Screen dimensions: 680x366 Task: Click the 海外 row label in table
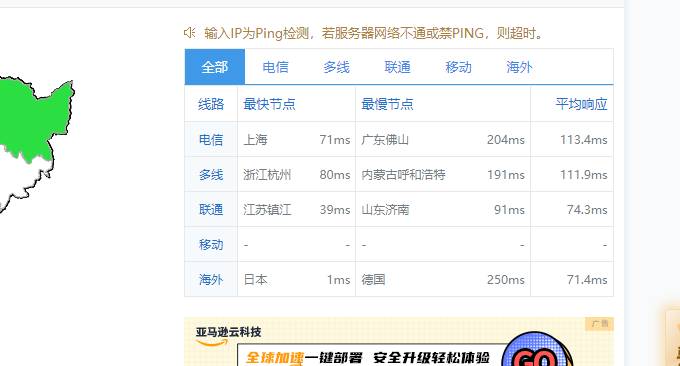[211, 280]
